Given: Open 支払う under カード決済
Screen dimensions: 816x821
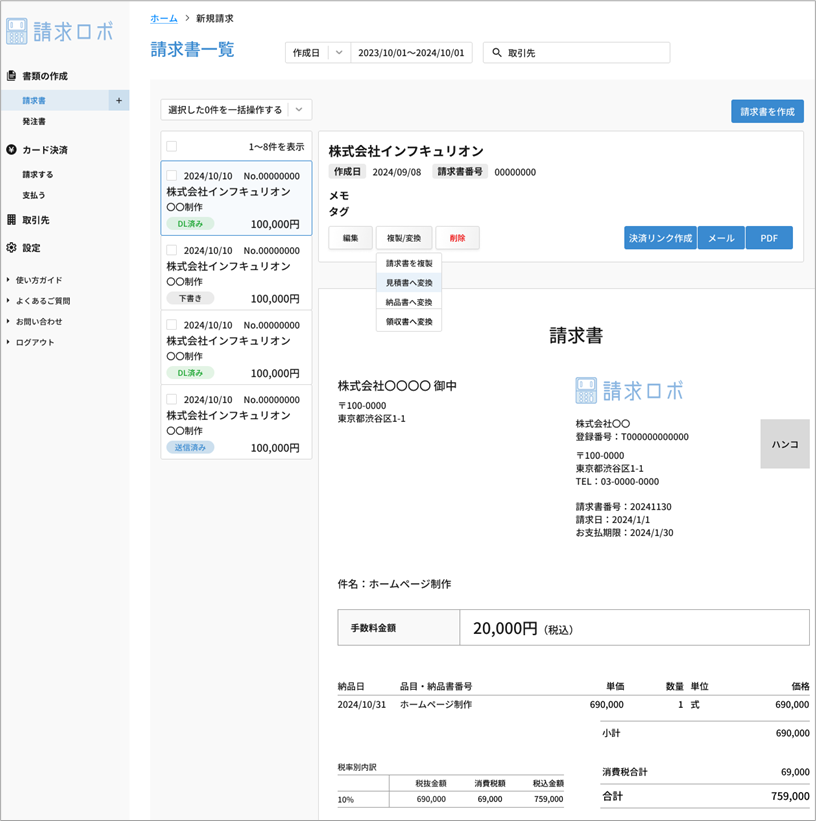Looking at the screenshot, I should [34, 195].
